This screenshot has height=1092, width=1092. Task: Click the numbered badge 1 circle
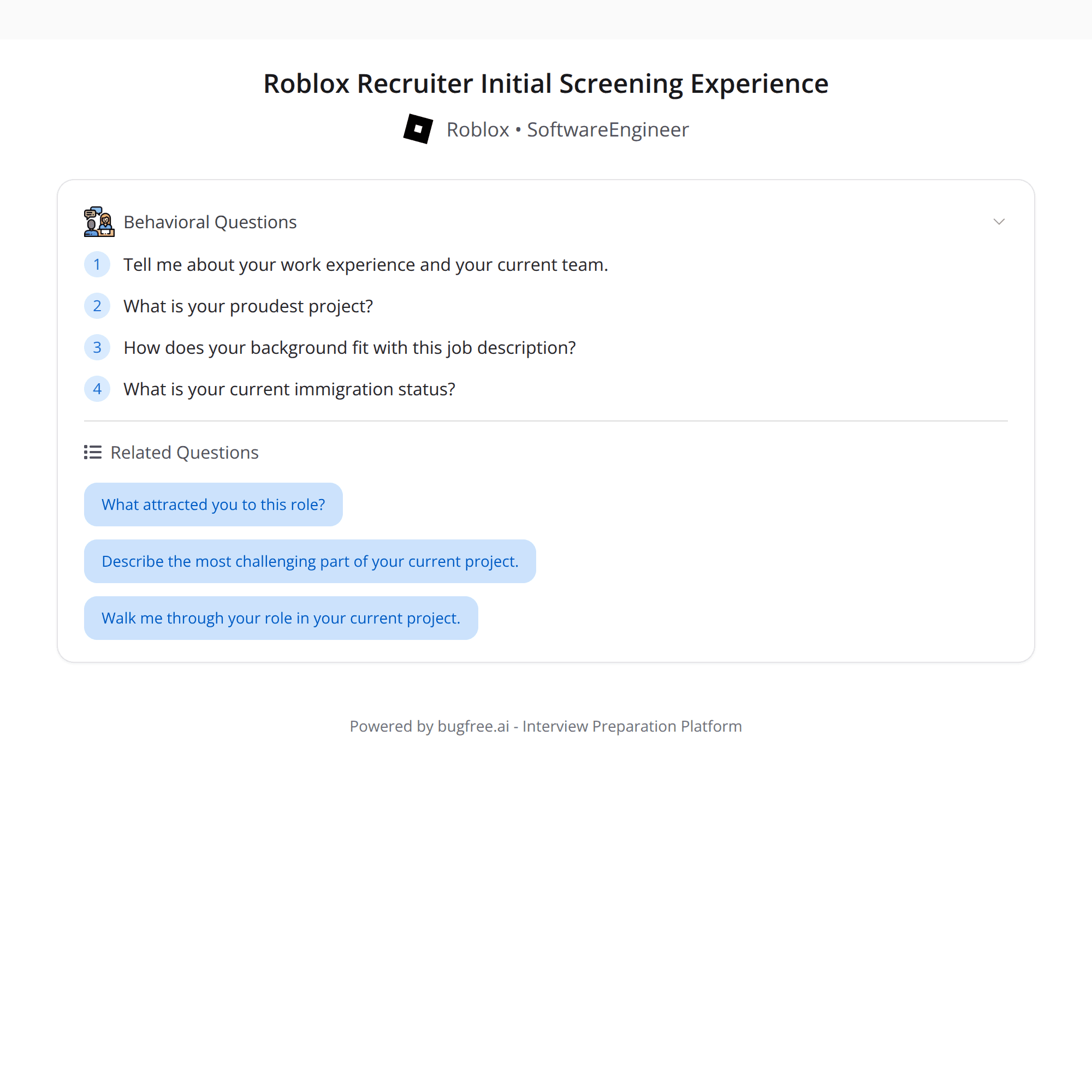(97, 264)
